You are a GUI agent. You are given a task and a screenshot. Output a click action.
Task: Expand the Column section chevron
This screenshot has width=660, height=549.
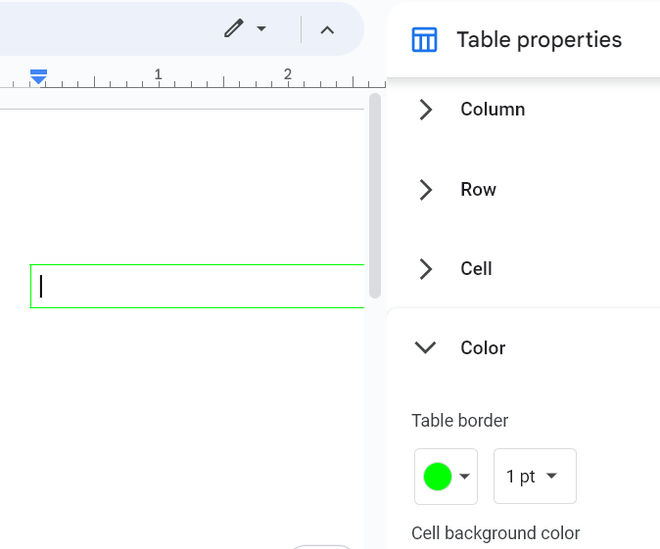pyautogui.click(x=426, y=109)
